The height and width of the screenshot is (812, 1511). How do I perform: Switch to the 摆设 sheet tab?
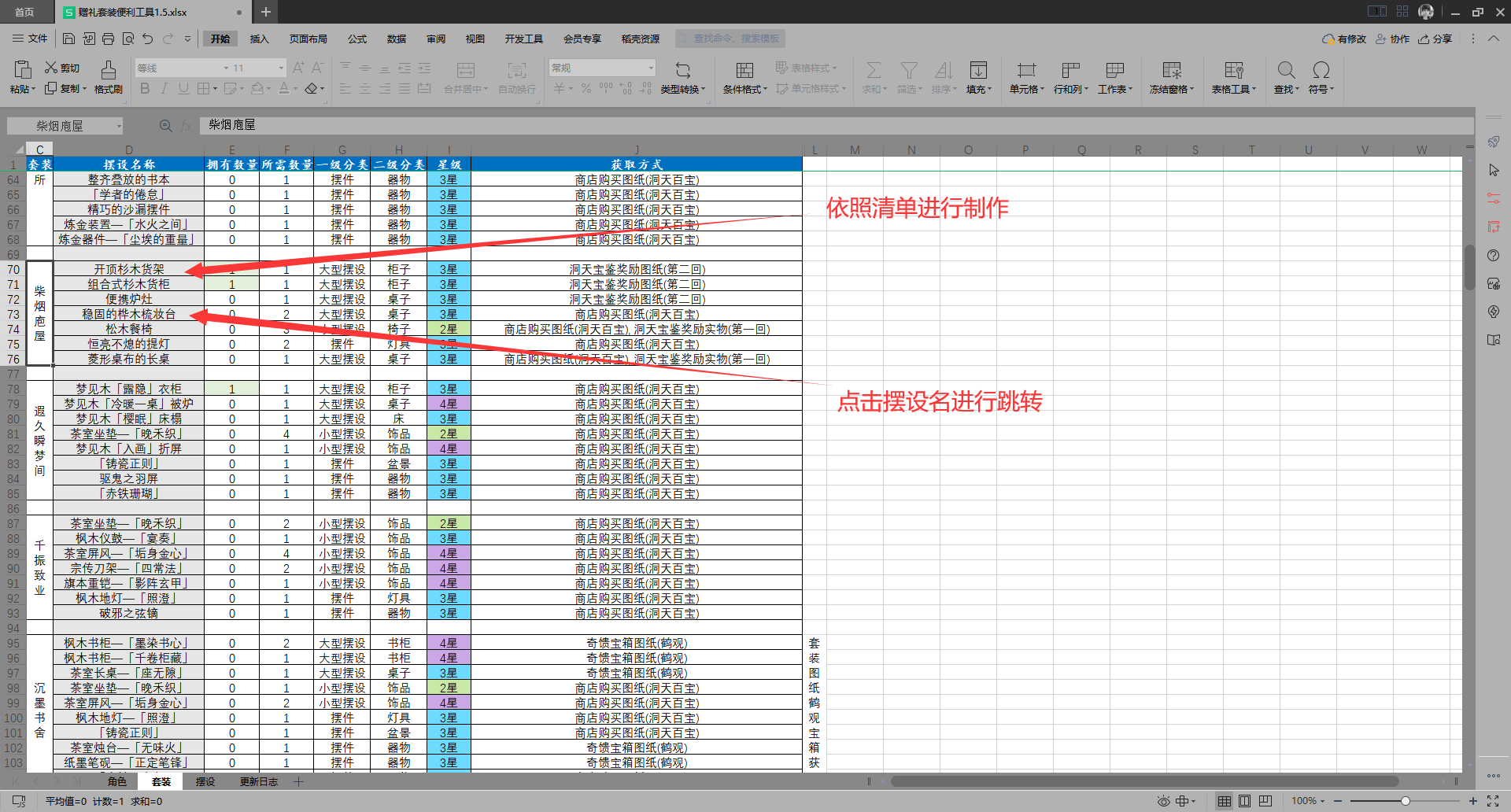[x=205, y=781]
